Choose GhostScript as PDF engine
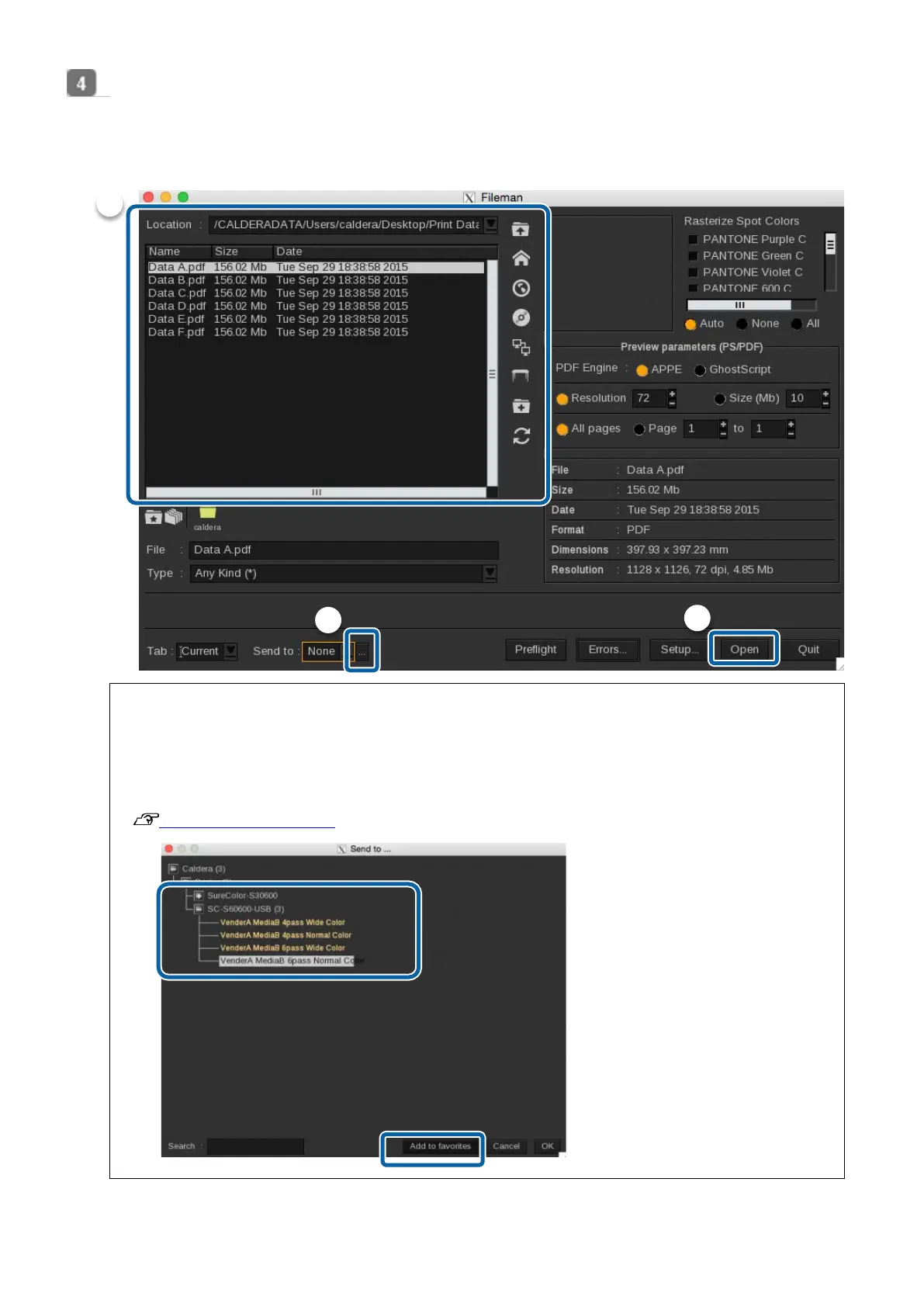 (x=700, y=370)
